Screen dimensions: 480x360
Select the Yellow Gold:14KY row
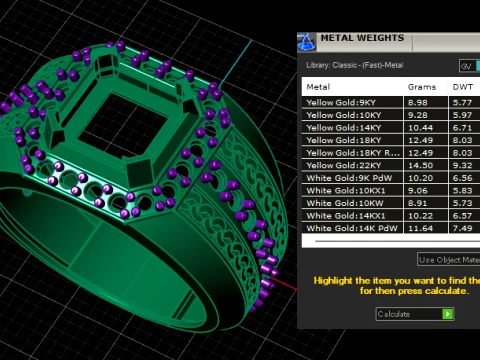tap(391, 128)
